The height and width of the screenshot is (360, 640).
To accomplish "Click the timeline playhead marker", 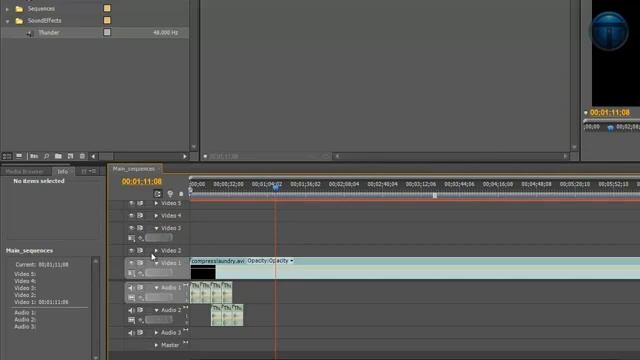I will coord(276,187).
